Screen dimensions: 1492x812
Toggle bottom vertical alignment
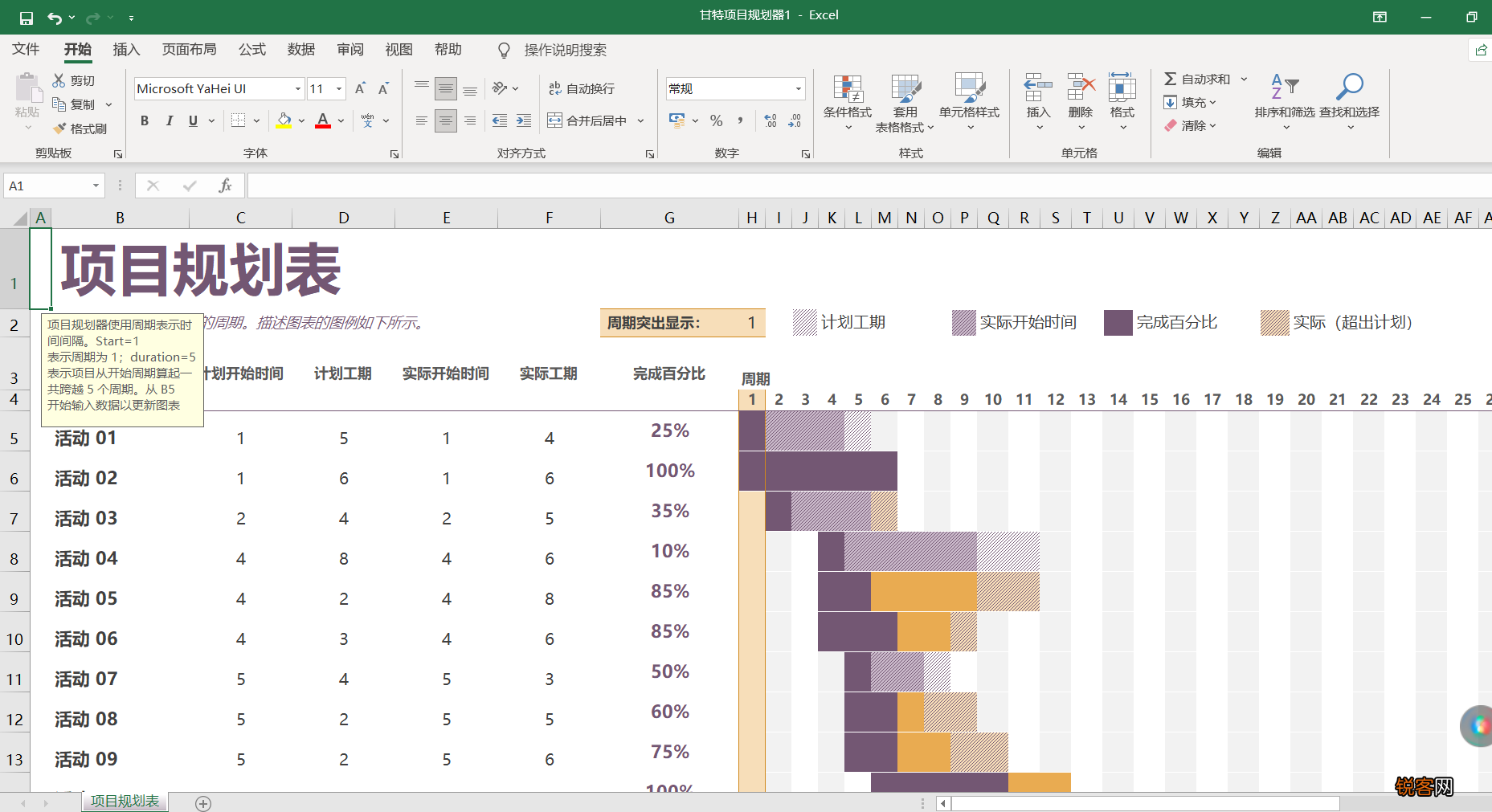(470, 88)
